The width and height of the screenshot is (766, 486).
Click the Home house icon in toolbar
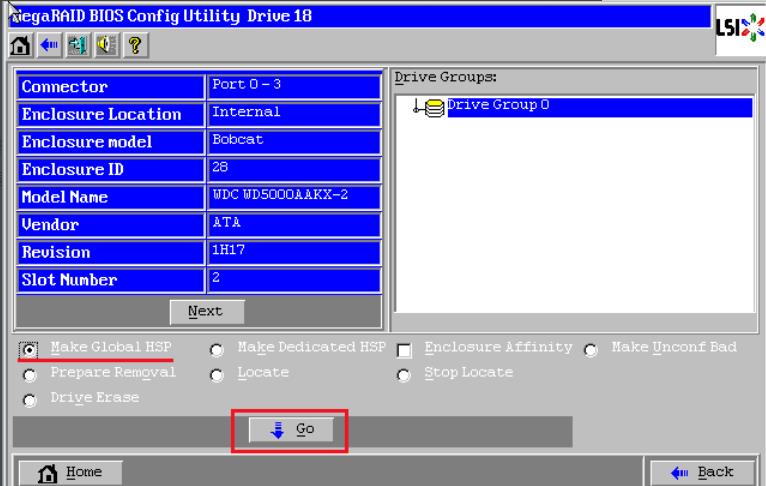(21, 45)
